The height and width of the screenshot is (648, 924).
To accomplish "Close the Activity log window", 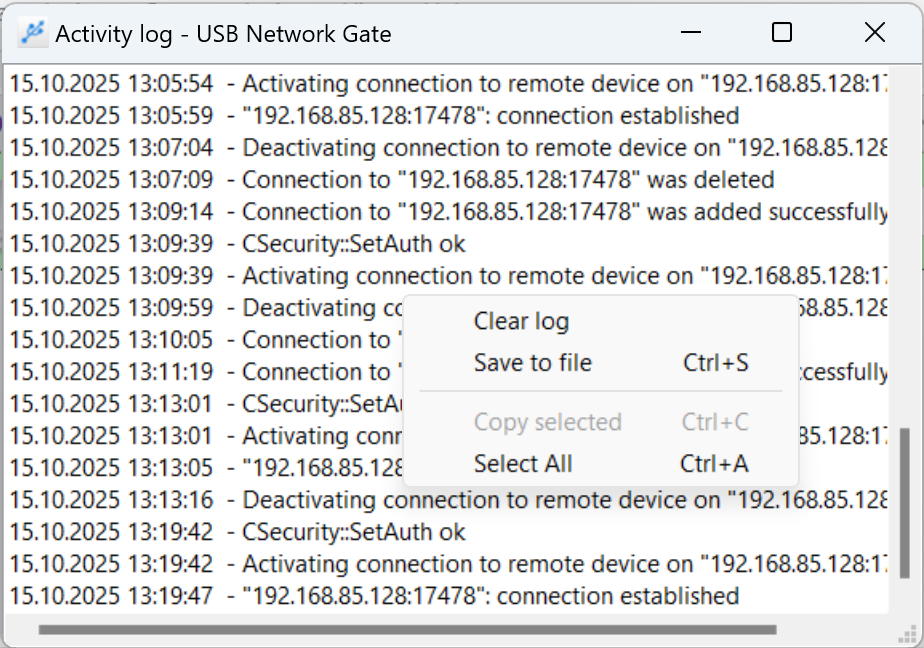I will tap(874, 33).
